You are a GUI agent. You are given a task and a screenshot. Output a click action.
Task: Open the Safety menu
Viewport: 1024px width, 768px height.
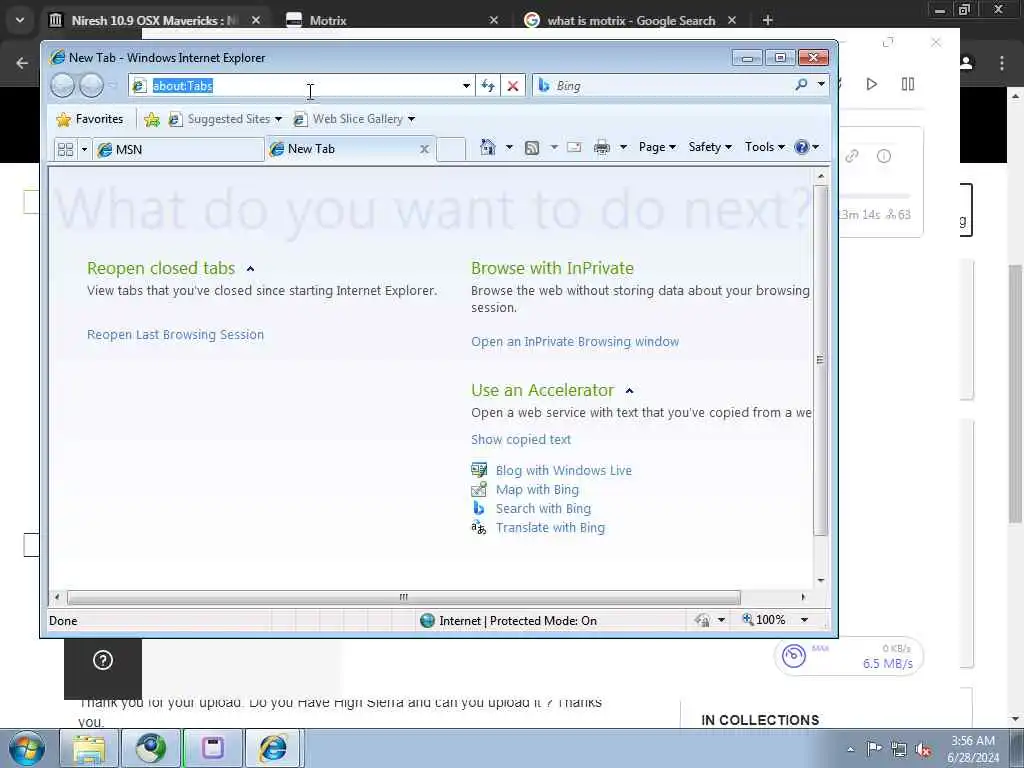[x=710, y=147]
